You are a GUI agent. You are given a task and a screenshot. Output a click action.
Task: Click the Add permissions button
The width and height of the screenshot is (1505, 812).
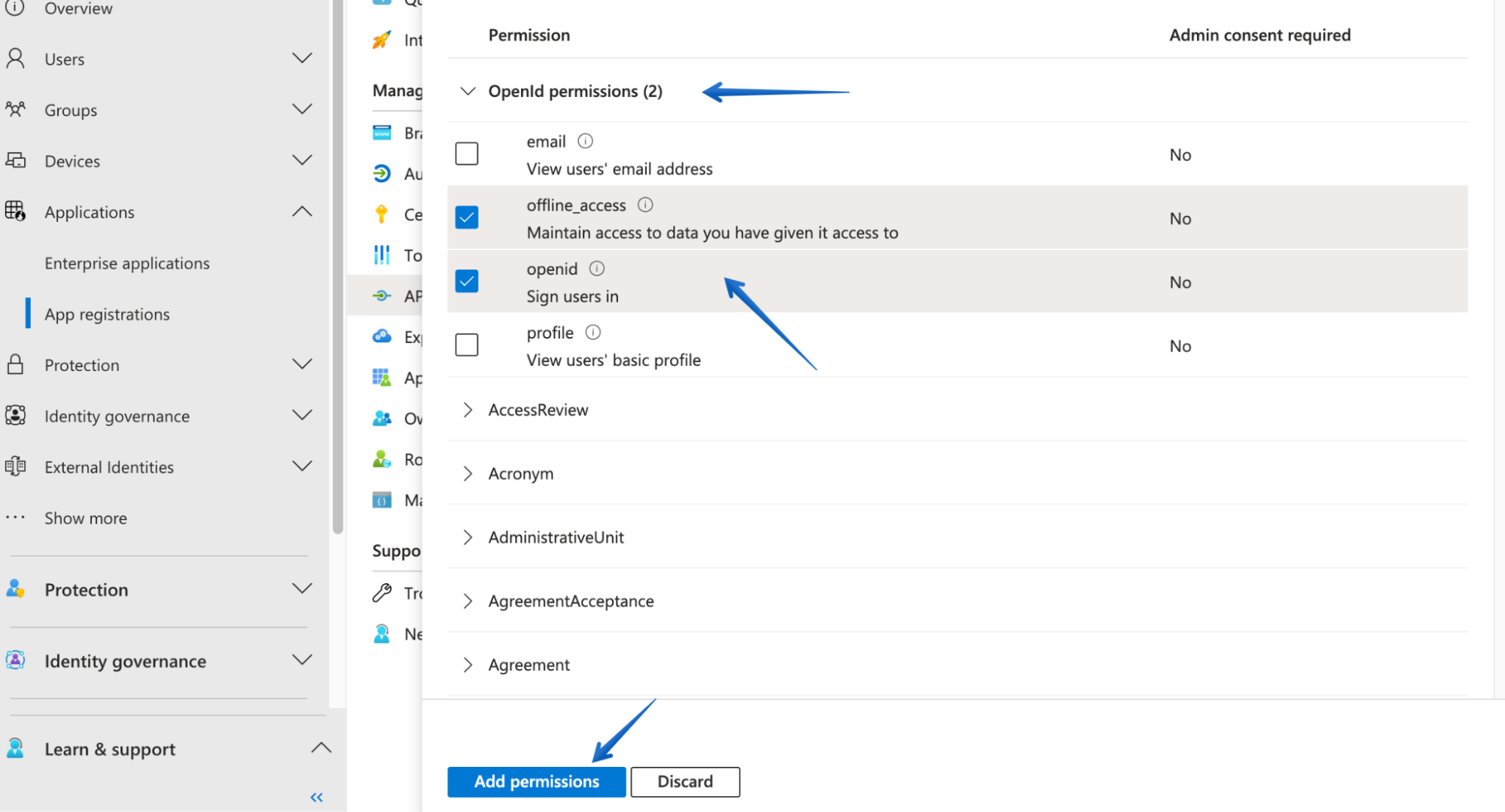[536, 781]
